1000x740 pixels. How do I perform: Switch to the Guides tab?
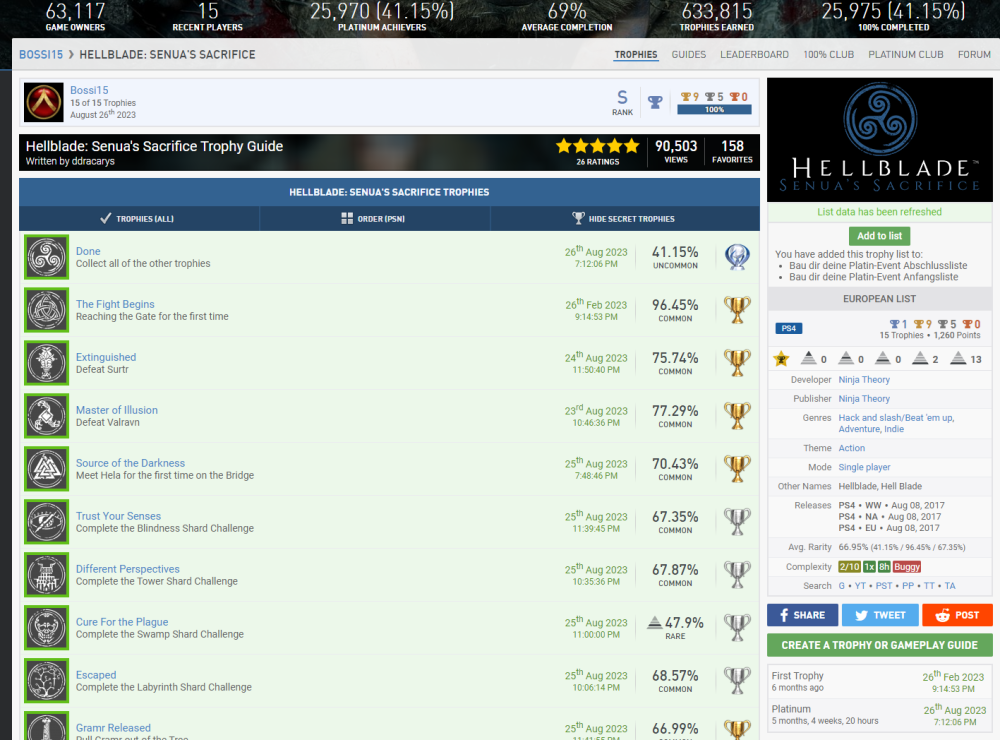coord(688,55)
